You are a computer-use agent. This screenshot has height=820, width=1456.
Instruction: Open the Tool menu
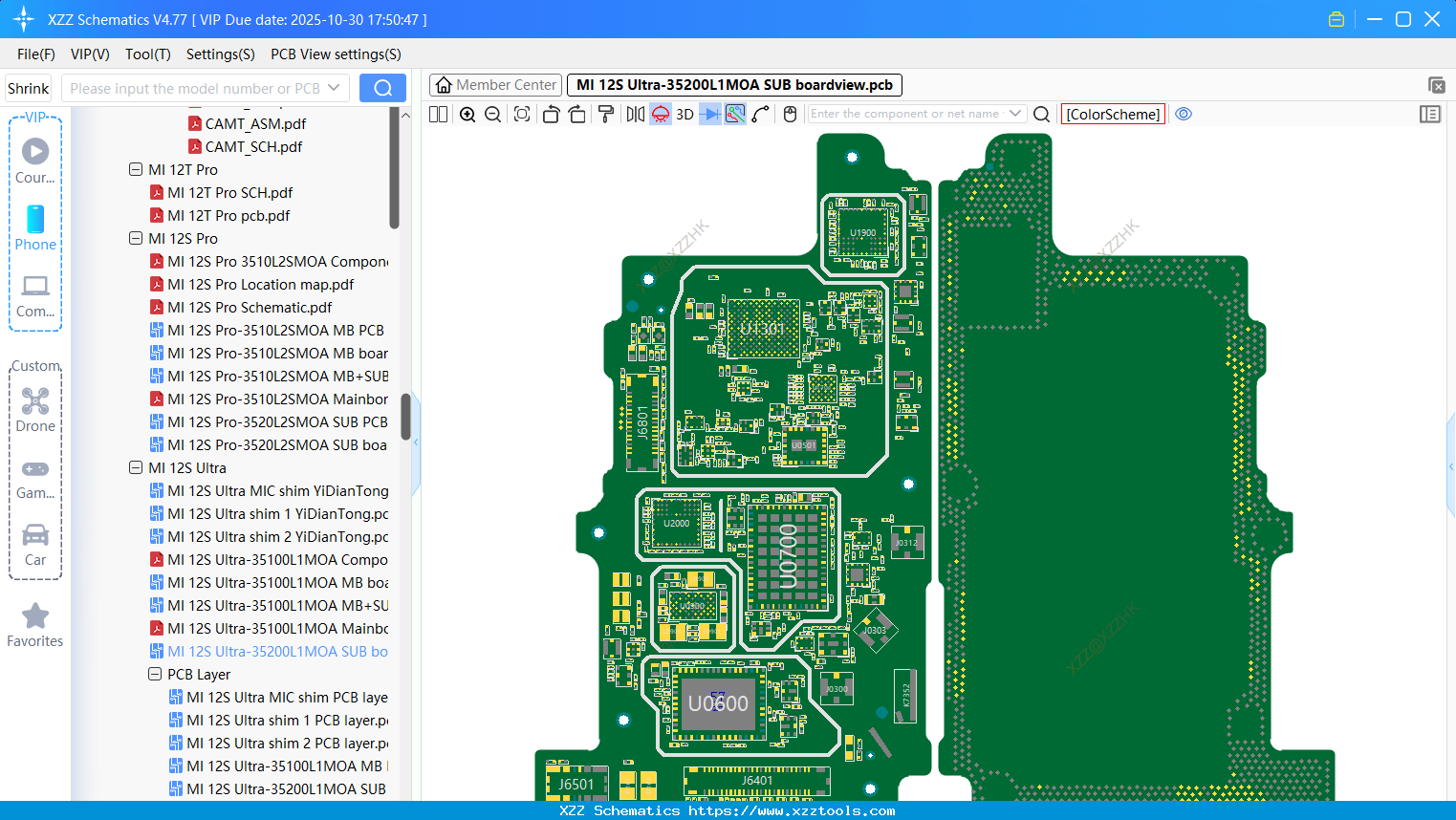[x=147, y=54]
